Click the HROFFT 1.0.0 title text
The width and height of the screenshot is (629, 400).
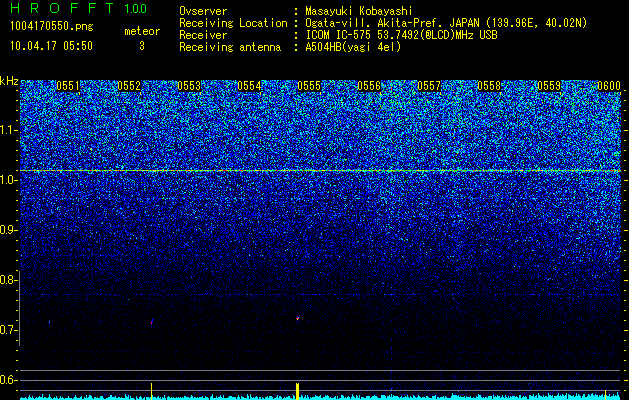(78, 8)
